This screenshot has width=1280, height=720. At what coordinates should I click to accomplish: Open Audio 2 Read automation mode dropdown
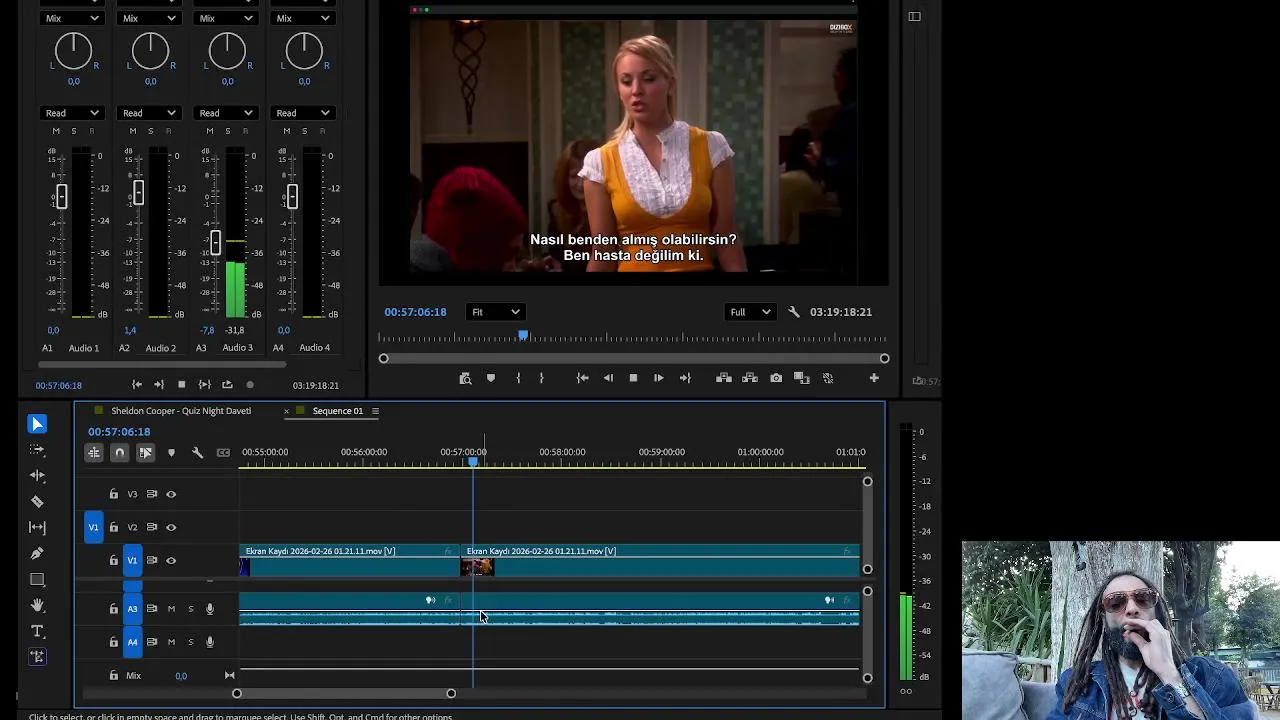149,113
